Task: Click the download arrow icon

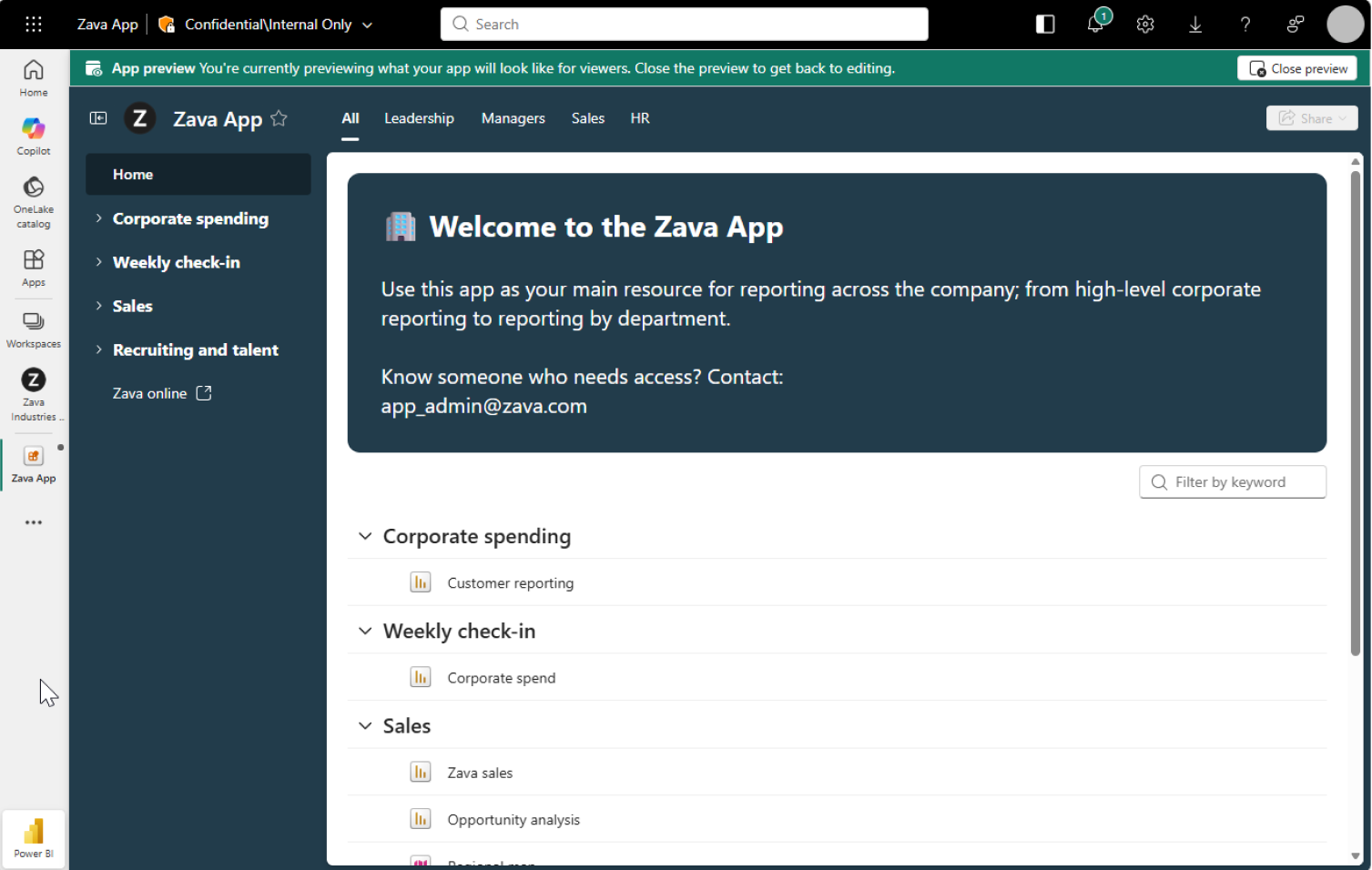Action: pyautogui.click(x=1195, y=25)
